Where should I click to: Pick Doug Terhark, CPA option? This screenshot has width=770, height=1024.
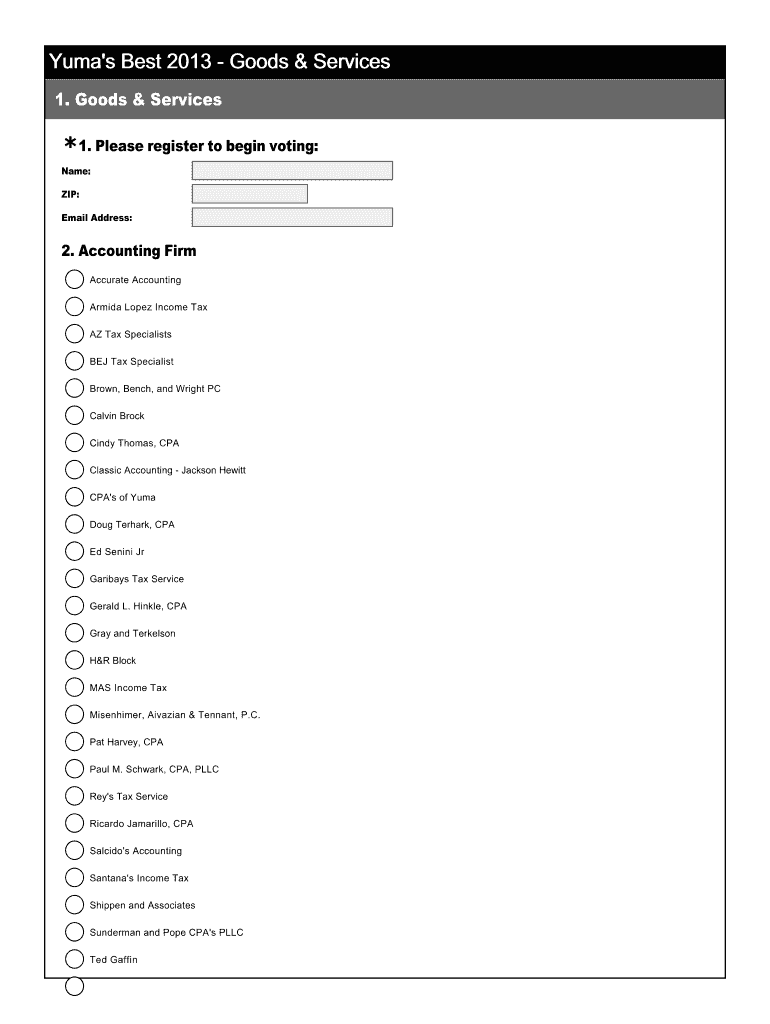75,524
